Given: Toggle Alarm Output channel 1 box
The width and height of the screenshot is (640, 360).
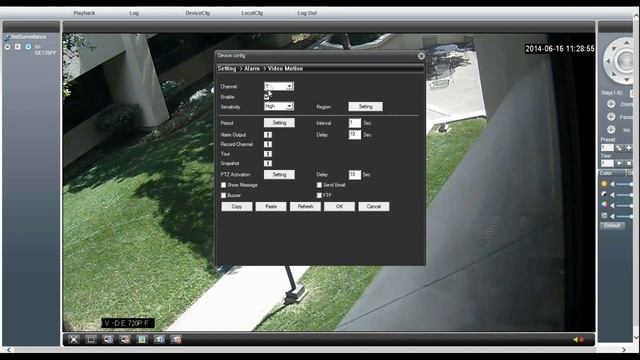Looking at the screenshot, I should [x=268, y=135].
